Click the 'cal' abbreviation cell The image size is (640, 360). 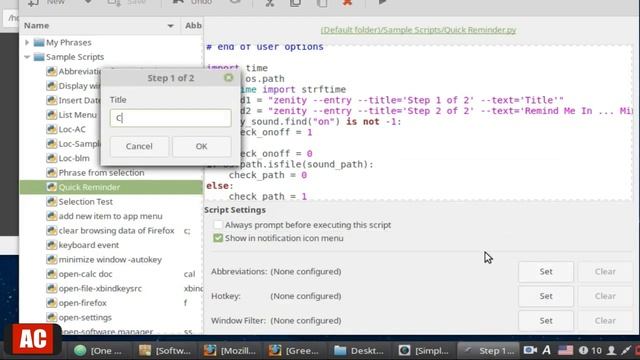[x=189, y=274]
